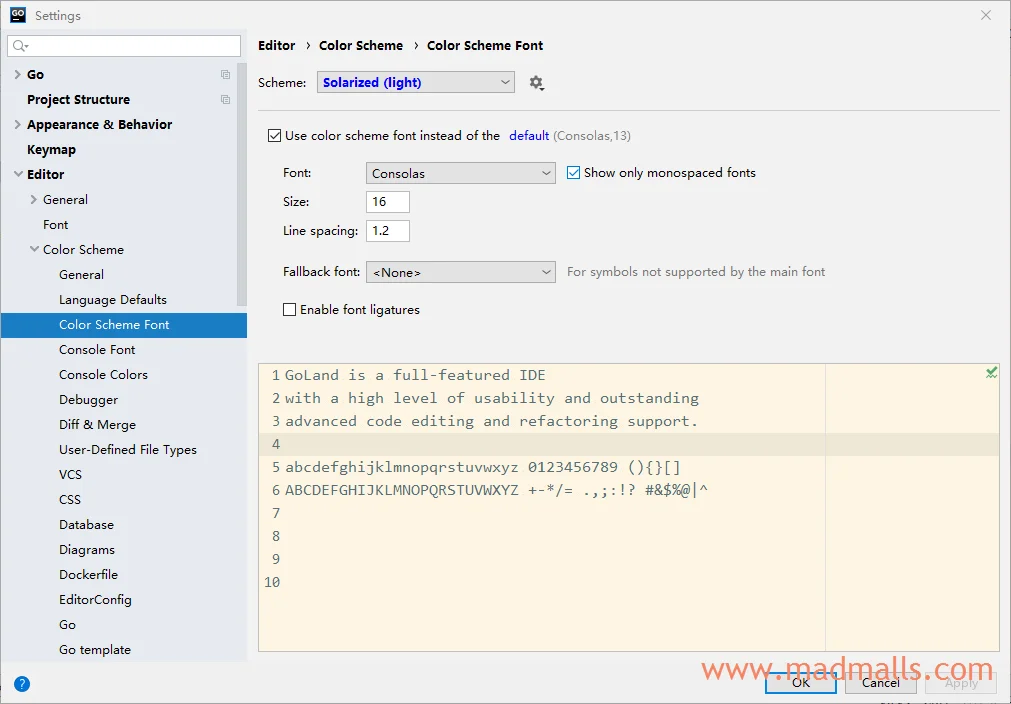Open the Console Colors page
This screenshot has width=1011, height=704.
[x=103, y=375]
